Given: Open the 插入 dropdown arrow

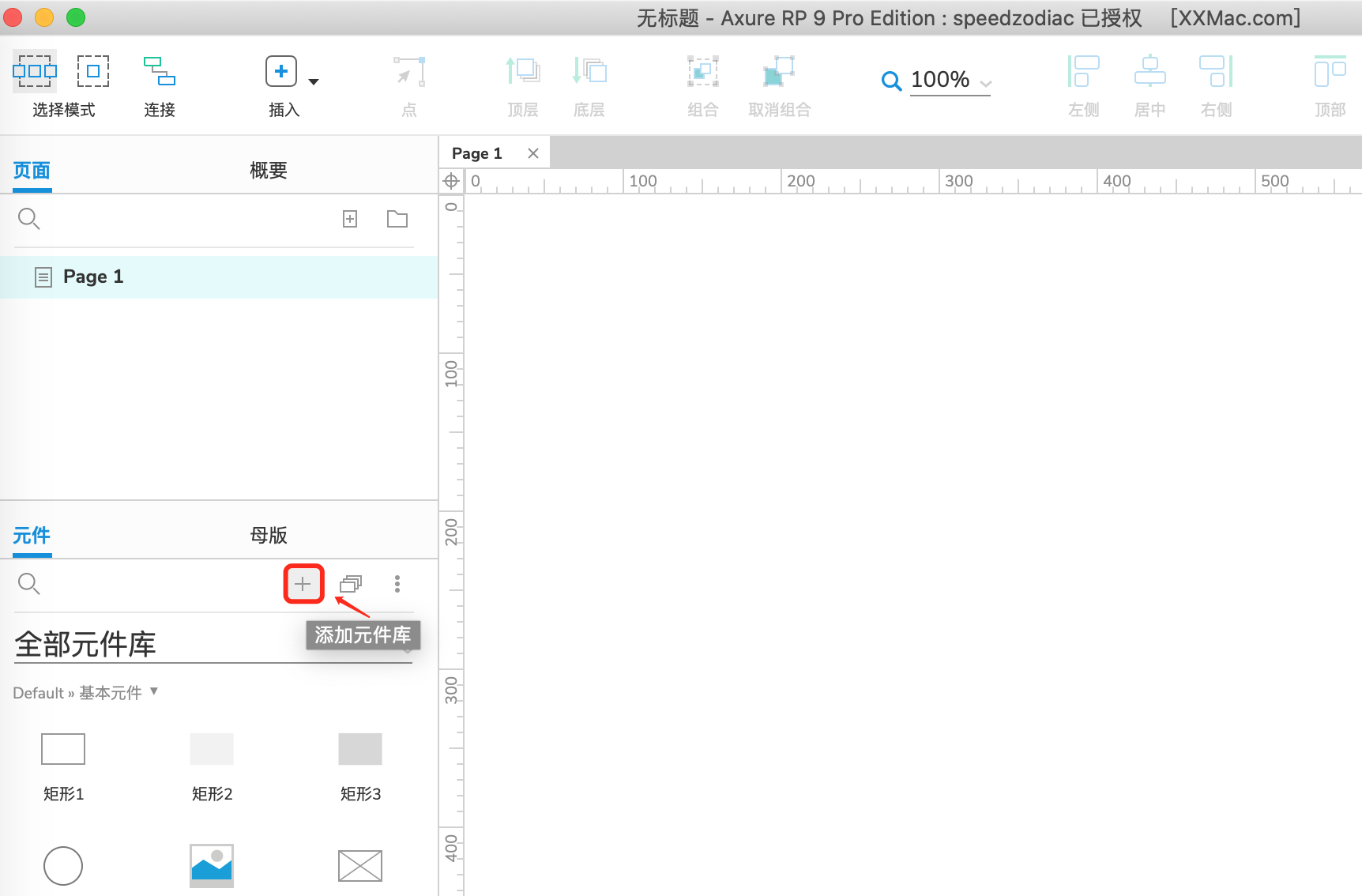Looking at the screenshot, I should 314,81.
